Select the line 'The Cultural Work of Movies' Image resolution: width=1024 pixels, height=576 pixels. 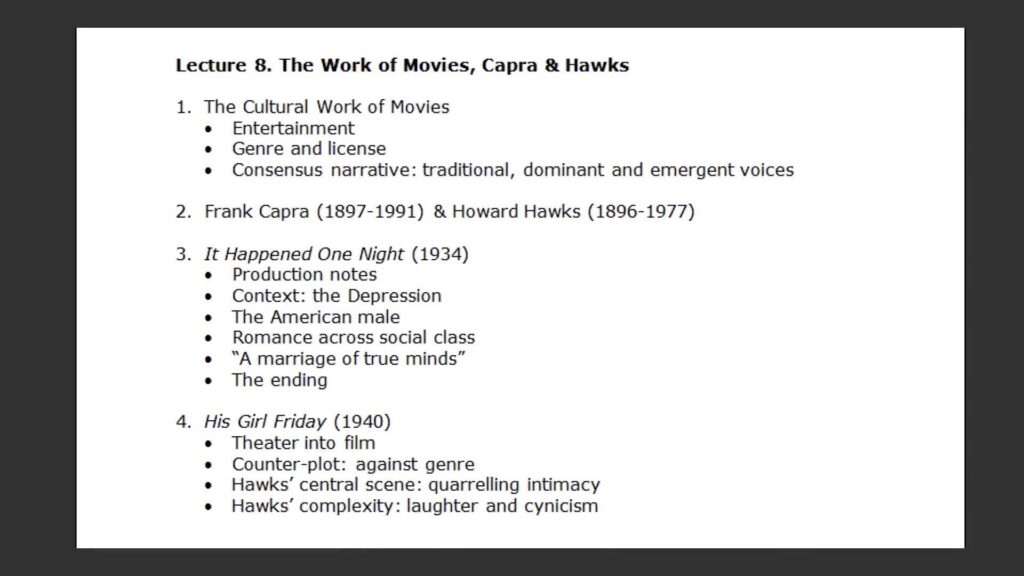(x=327, y=106)
